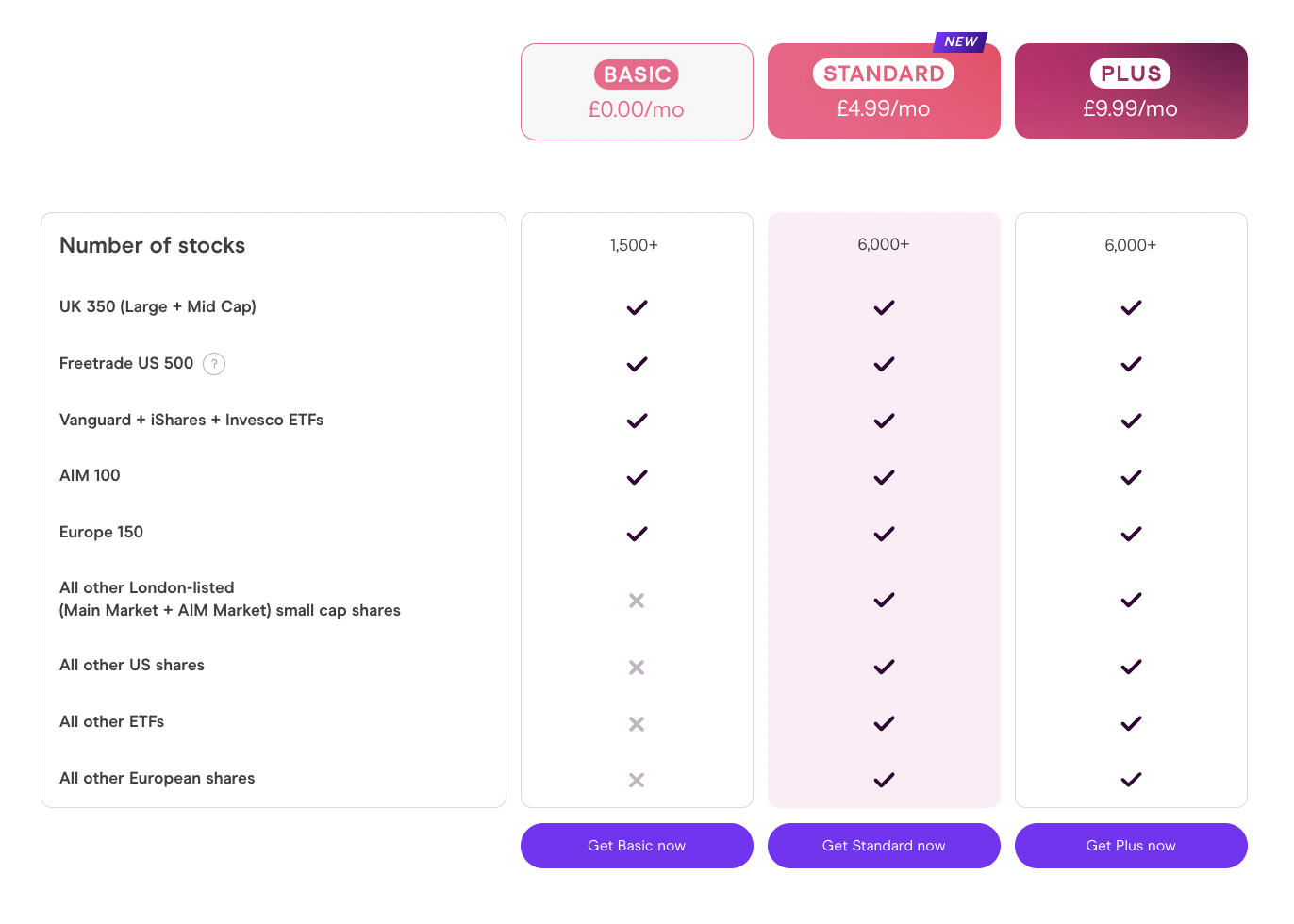Screen dimensions: 1294x924
Task: Click the X for All other ETFs under Basic
Action: pos(637,723)
